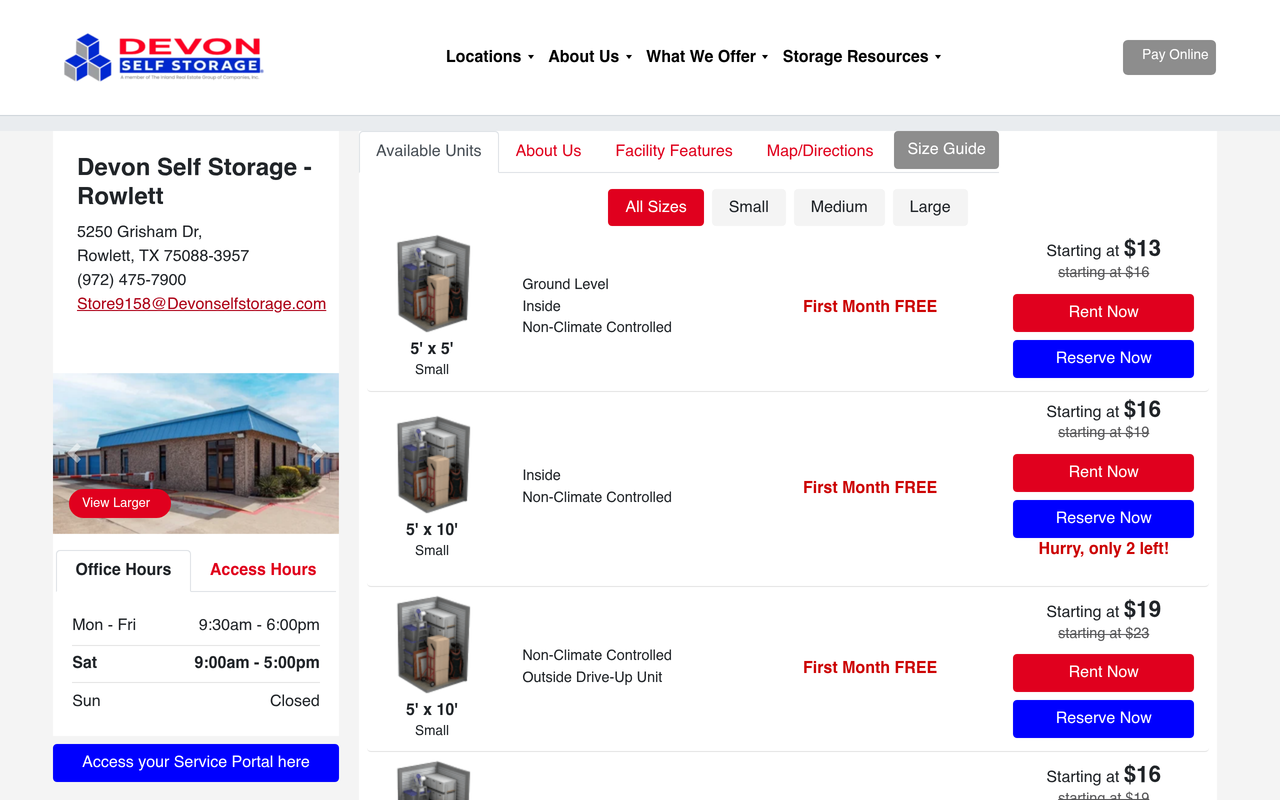Show the Access Hours tab
The height and width of the screenshot is (800, 1280).
click(x=263, y=570)
